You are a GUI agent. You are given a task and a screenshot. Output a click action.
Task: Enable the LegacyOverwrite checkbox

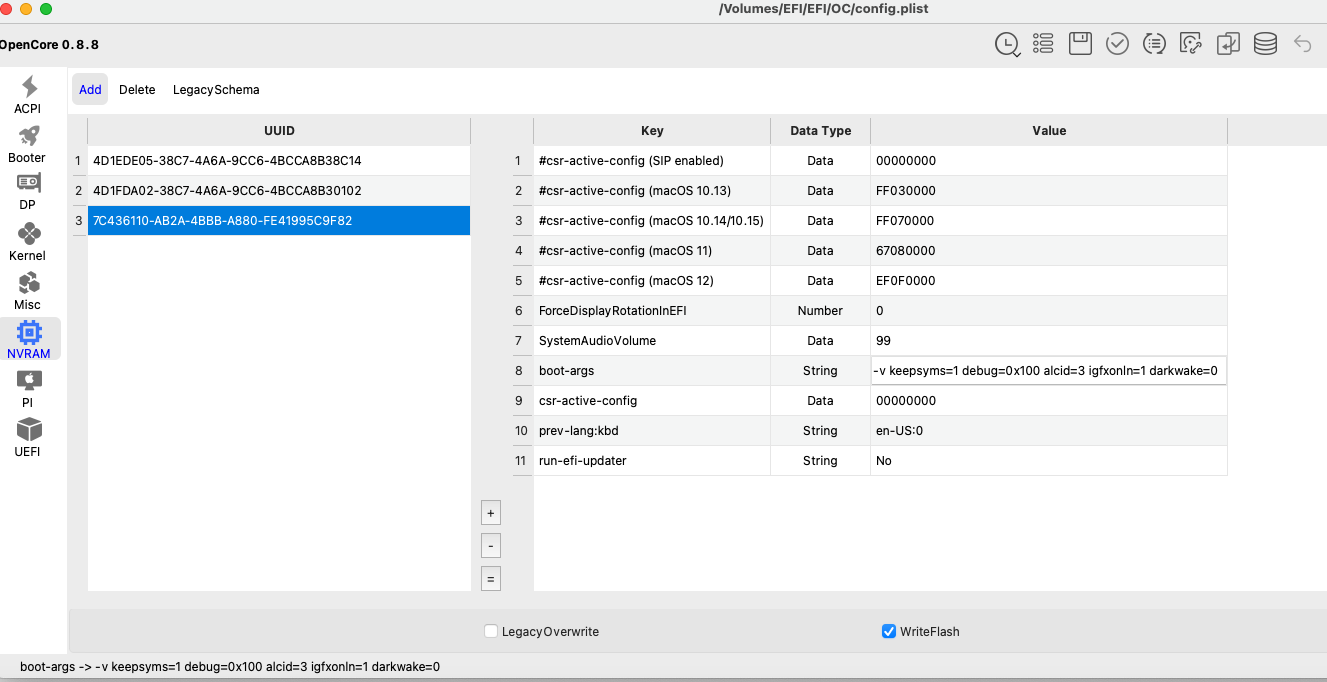[491, 631]
